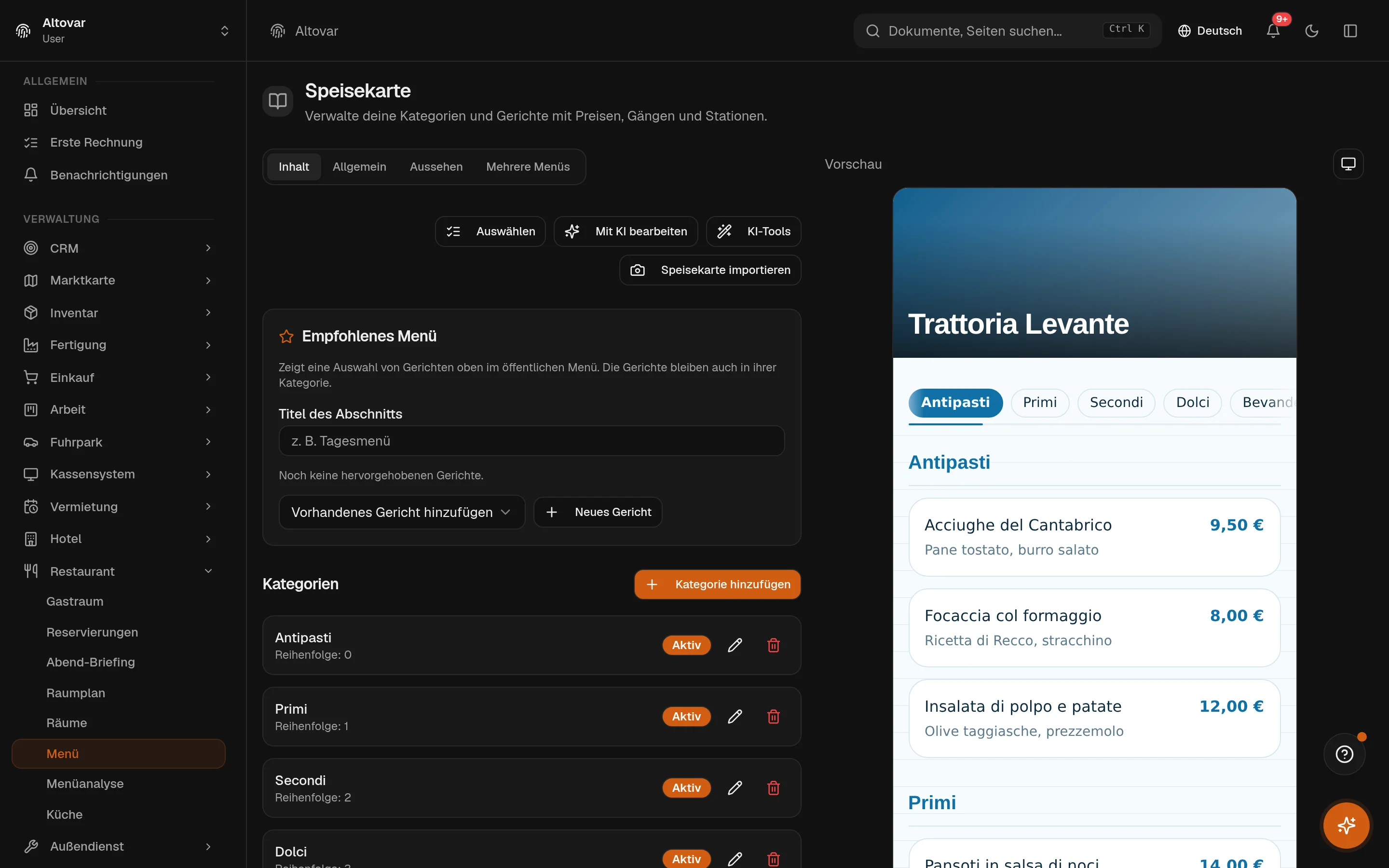Image resolution: width=1389 pixels, height=868 pixels.
Task: Open the Altovar workspace switcher
Action: tap(123, 31)
